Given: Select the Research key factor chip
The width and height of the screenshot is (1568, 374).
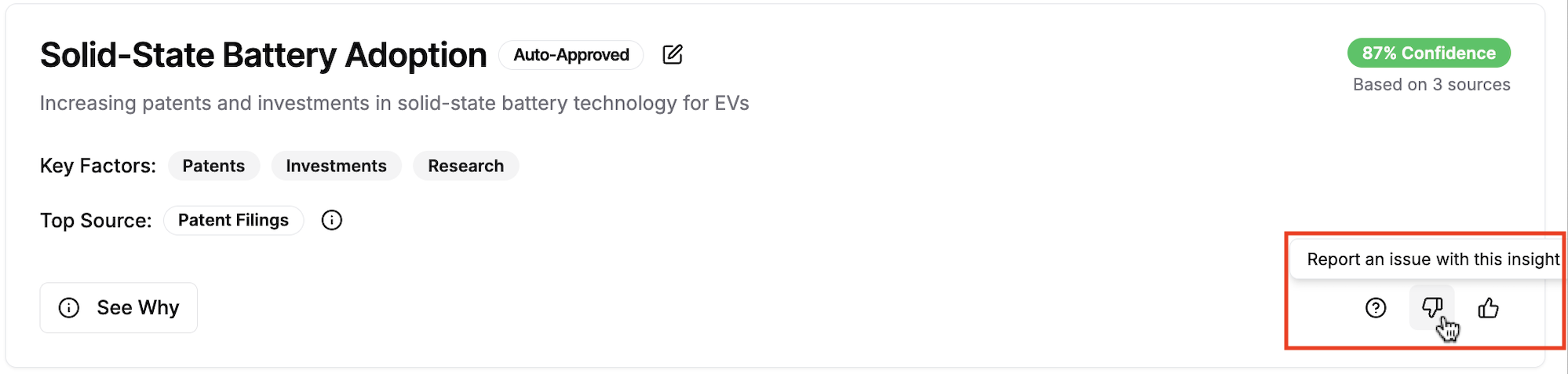Looking at the screenshot, I should tap(465, 166).
